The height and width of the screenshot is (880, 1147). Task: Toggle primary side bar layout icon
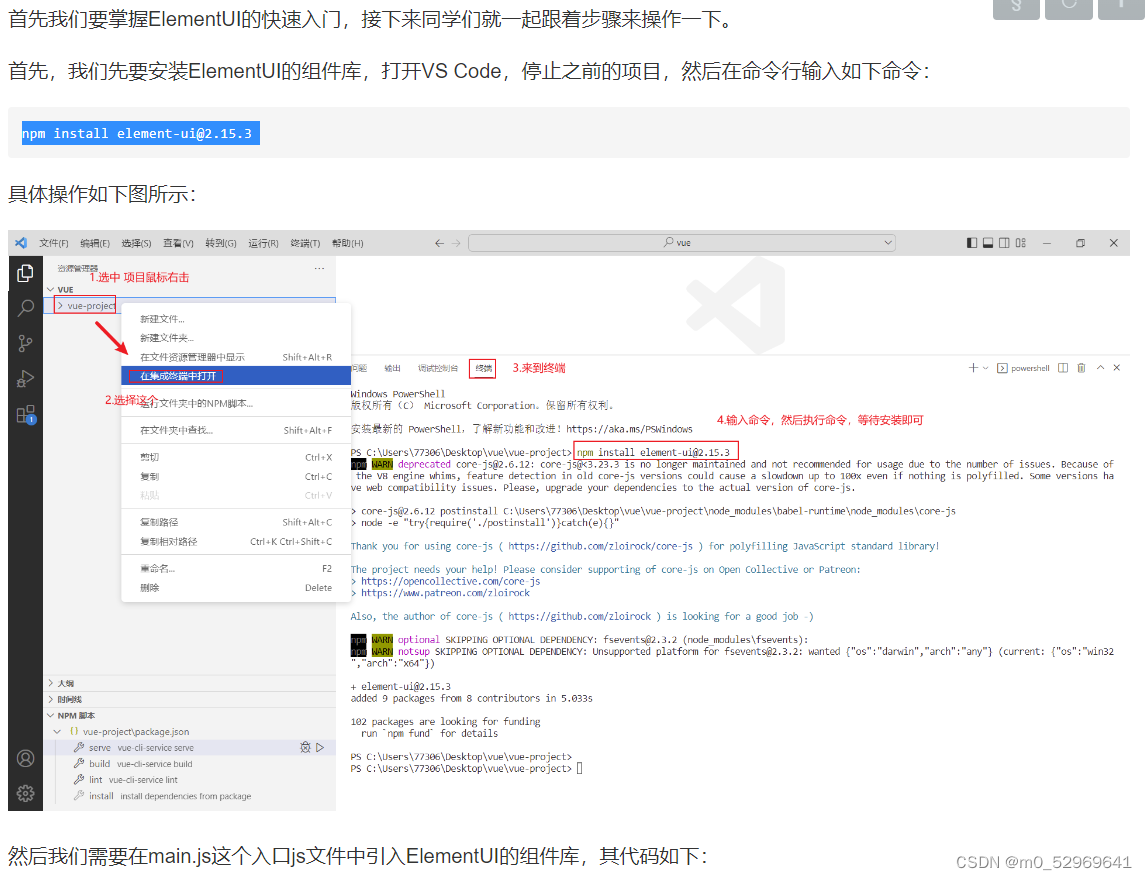[971, 243]
